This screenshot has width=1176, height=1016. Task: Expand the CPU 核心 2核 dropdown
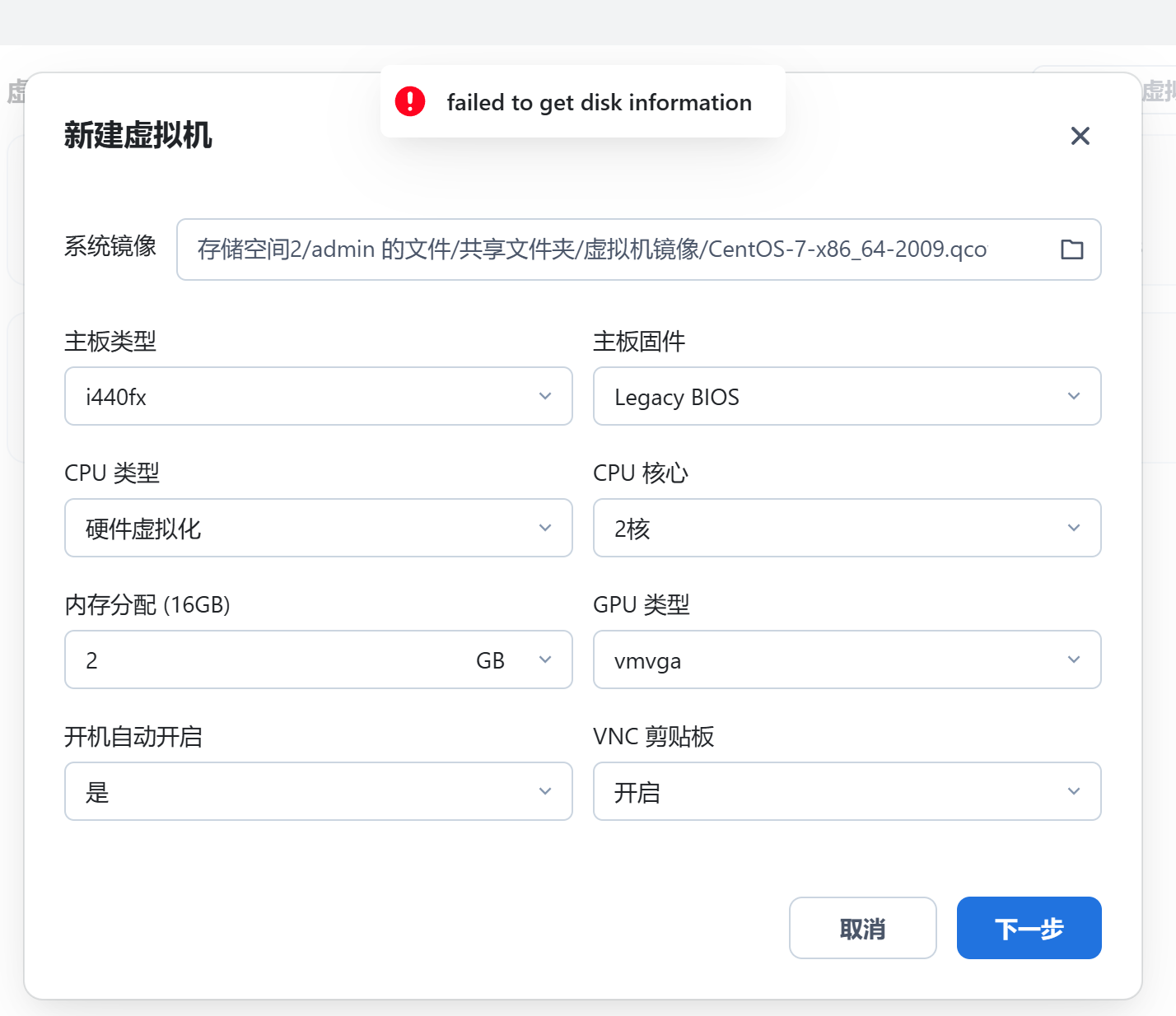point(847,528)
